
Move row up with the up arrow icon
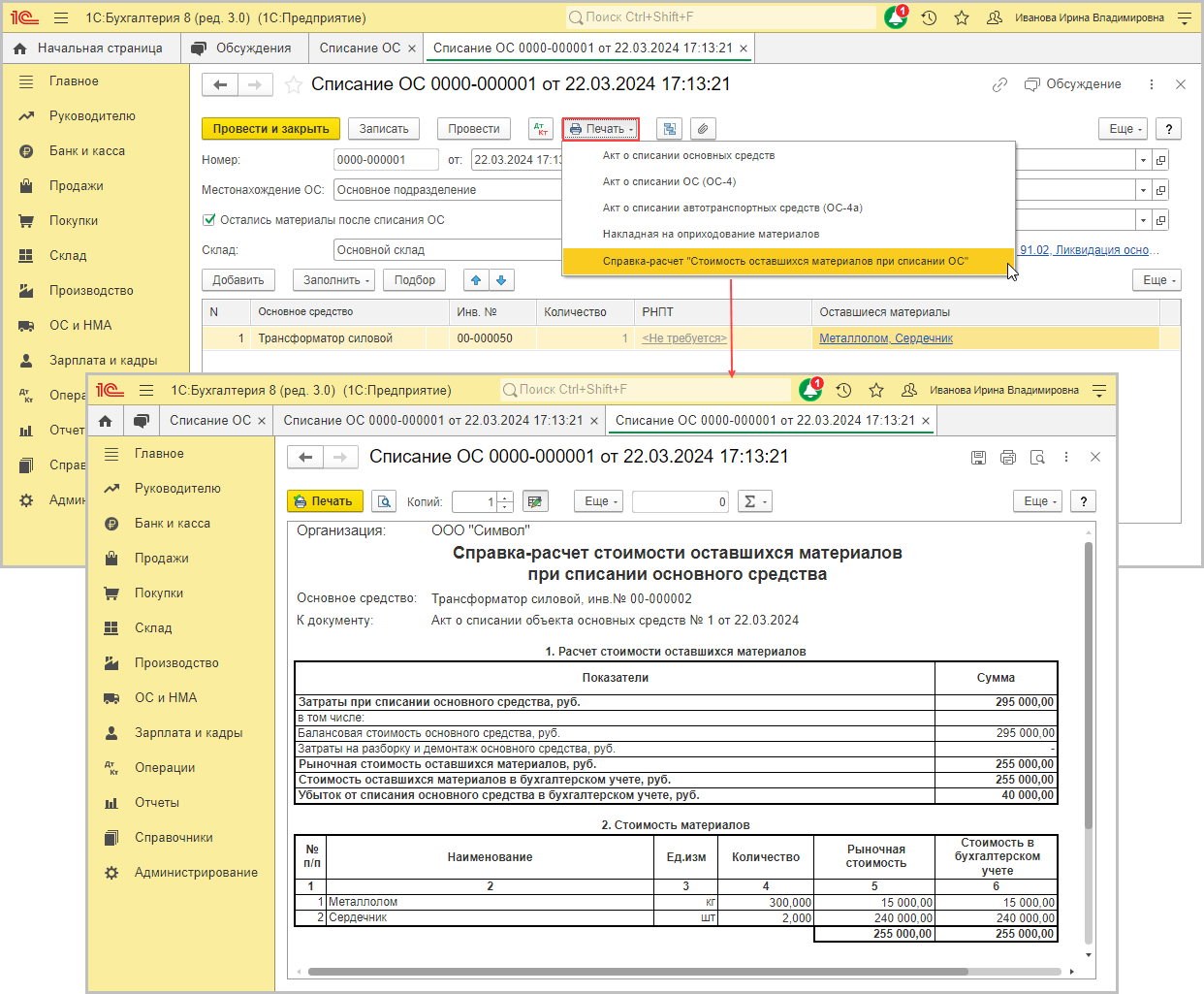click(x=476, y=280)
